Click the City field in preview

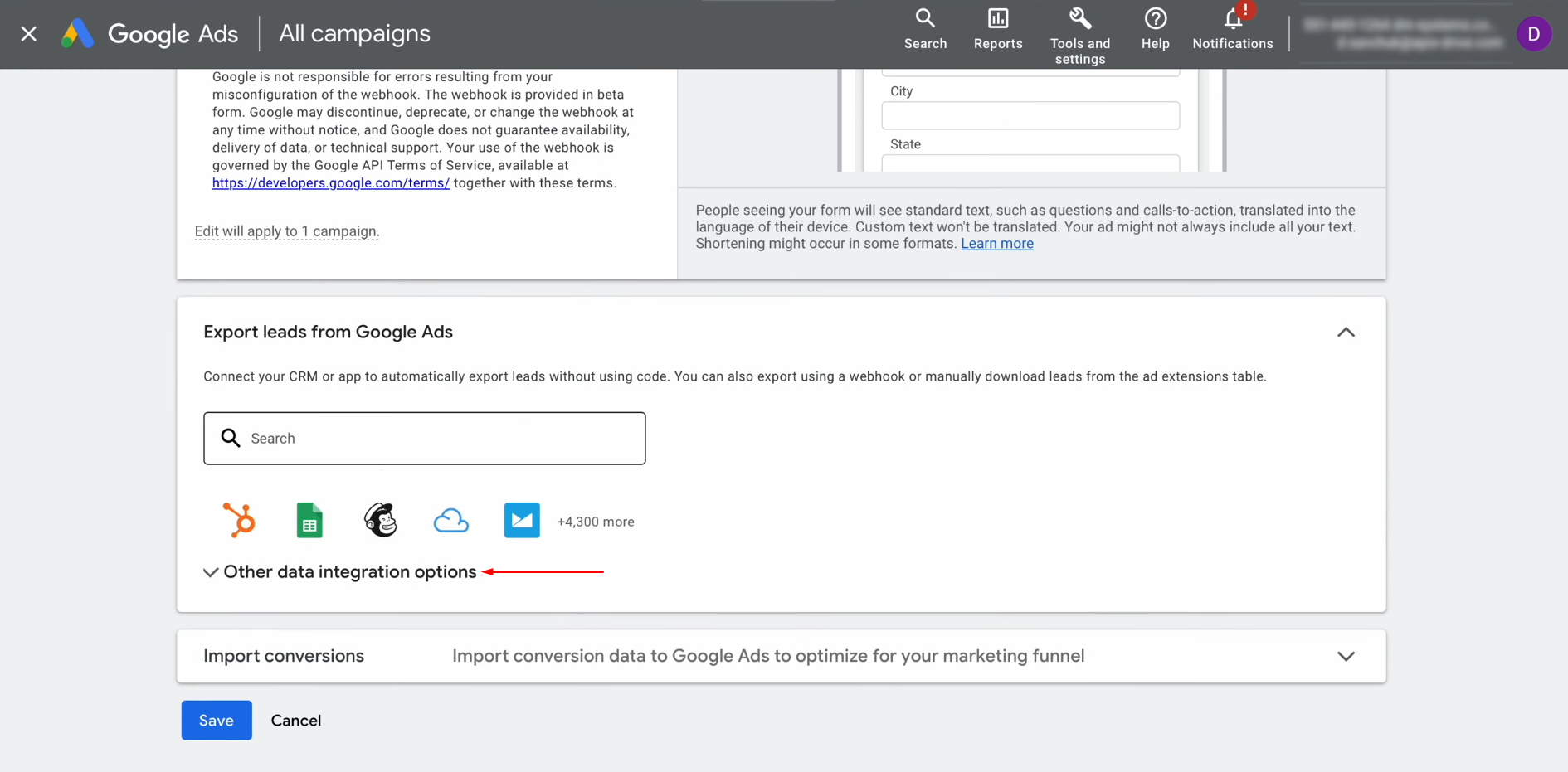pyautogui.click(x=1030, y=115)
